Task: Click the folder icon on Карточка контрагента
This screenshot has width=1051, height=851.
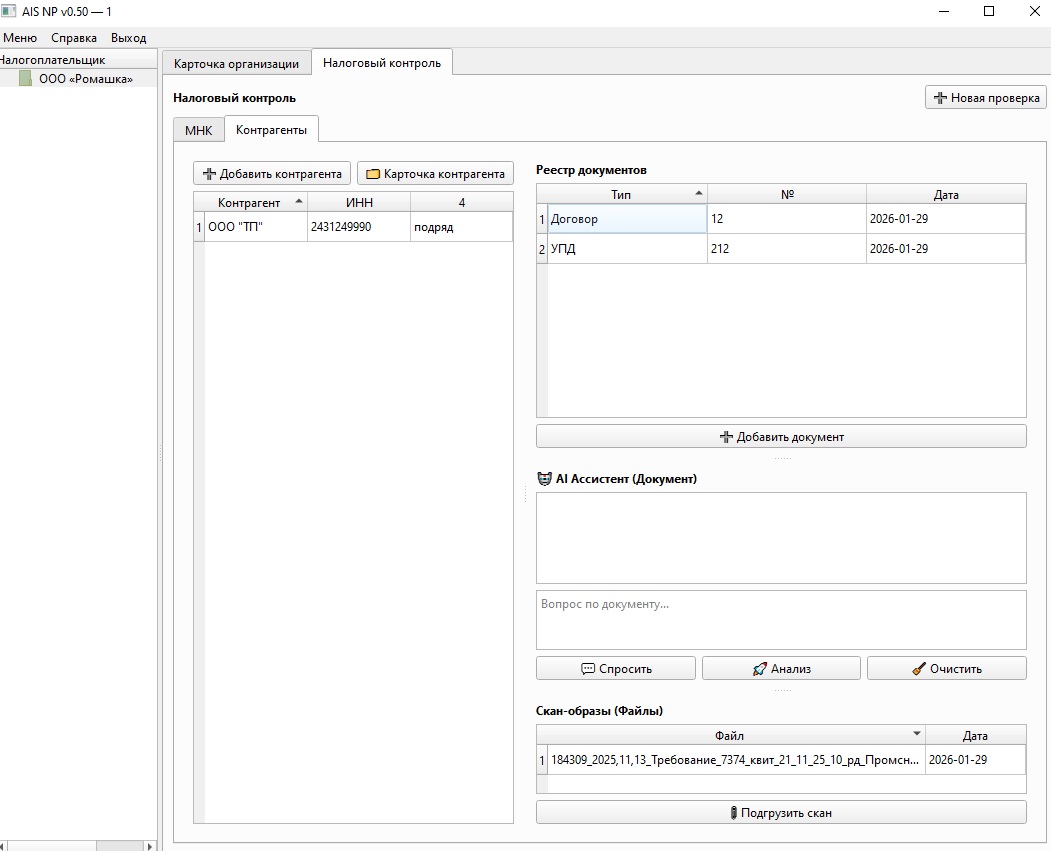Action: coord(373,174)
